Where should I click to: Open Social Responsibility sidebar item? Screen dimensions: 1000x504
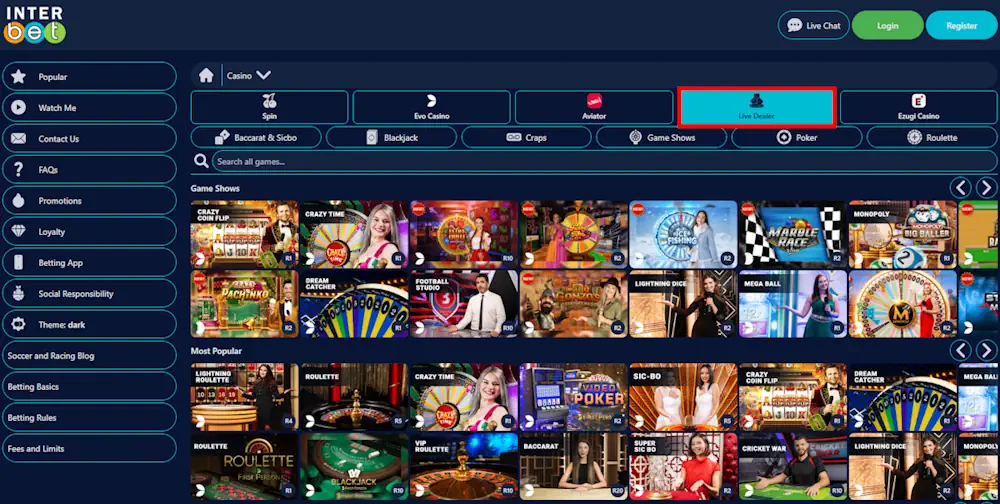click(89, 293)
